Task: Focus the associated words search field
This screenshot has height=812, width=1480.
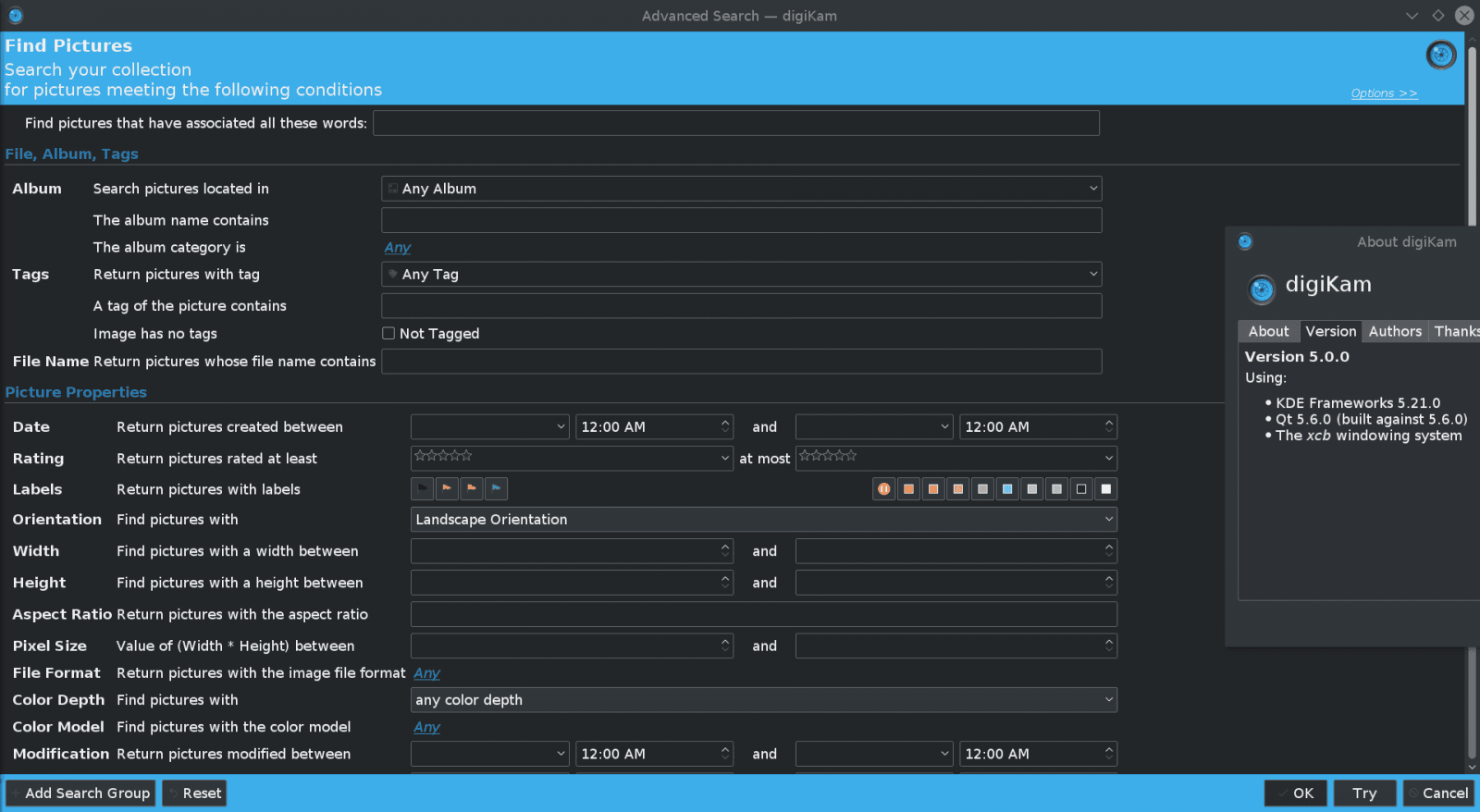Action: tap(736, 123)
